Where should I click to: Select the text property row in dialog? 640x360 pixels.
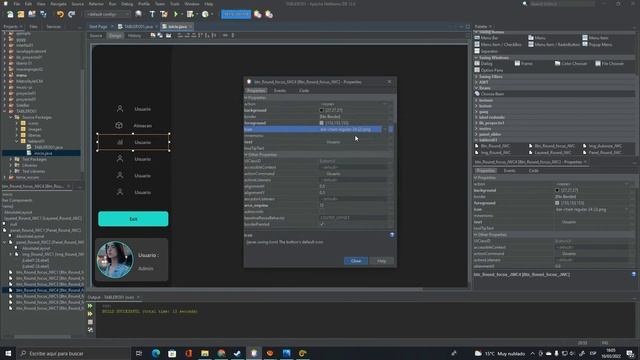pyautogui.click(x=319, y=142)
